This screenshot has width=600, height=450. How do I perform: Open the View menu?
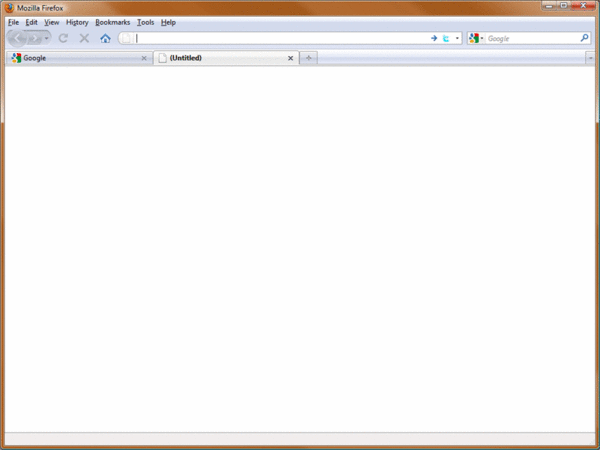[x=52, y=23]
